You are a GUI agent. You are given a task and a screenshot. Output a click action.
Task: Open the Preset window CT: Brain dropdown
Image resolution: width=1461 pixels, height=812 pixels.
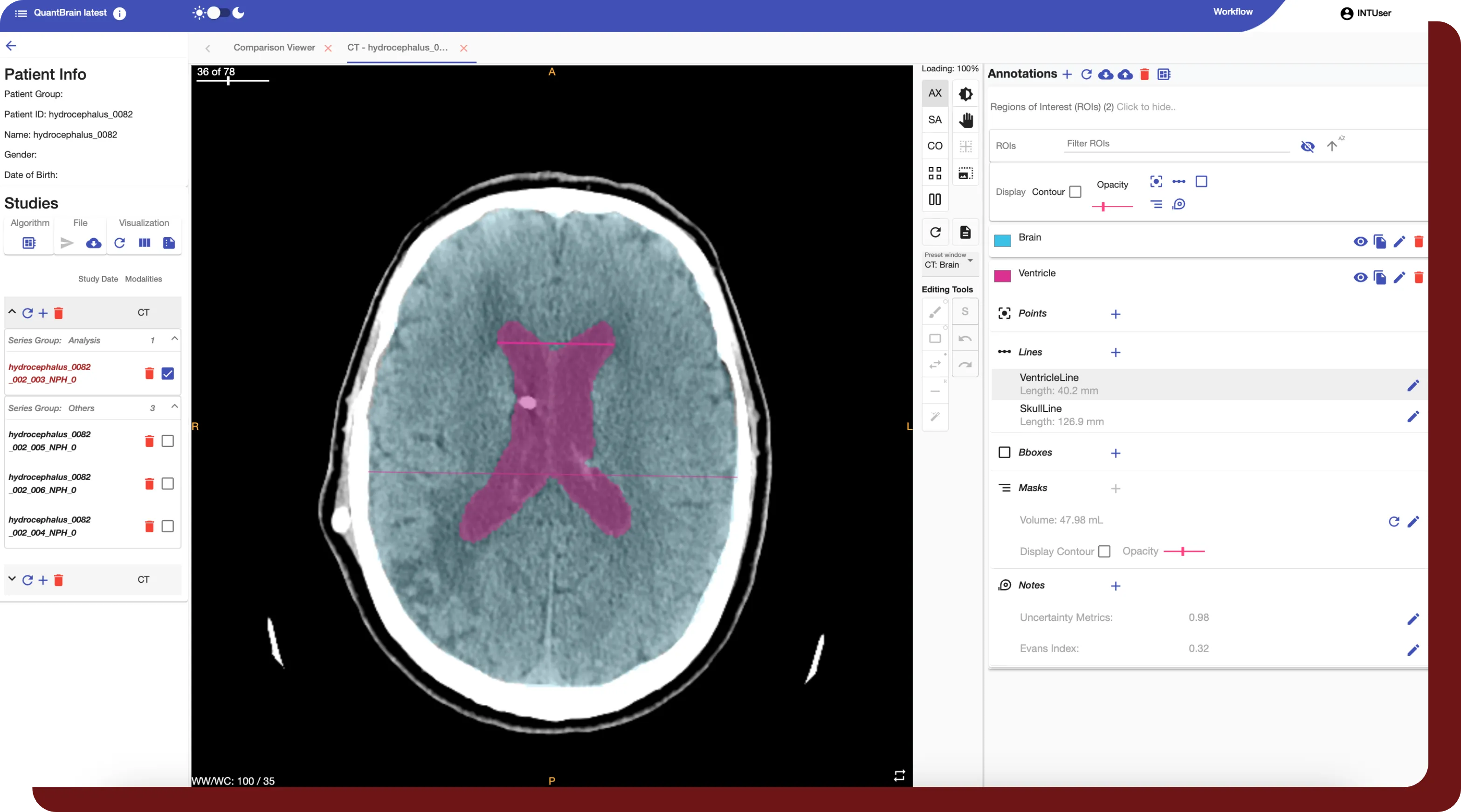click(950, 264)
